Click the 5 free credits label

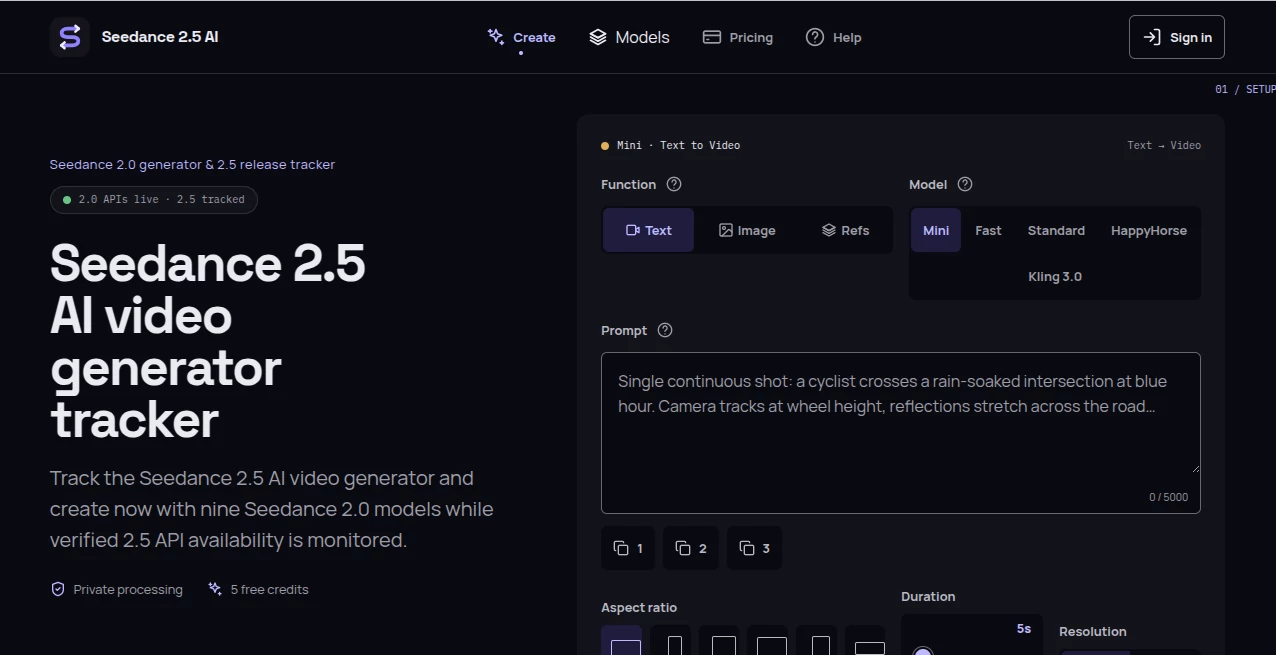(270, 589)
